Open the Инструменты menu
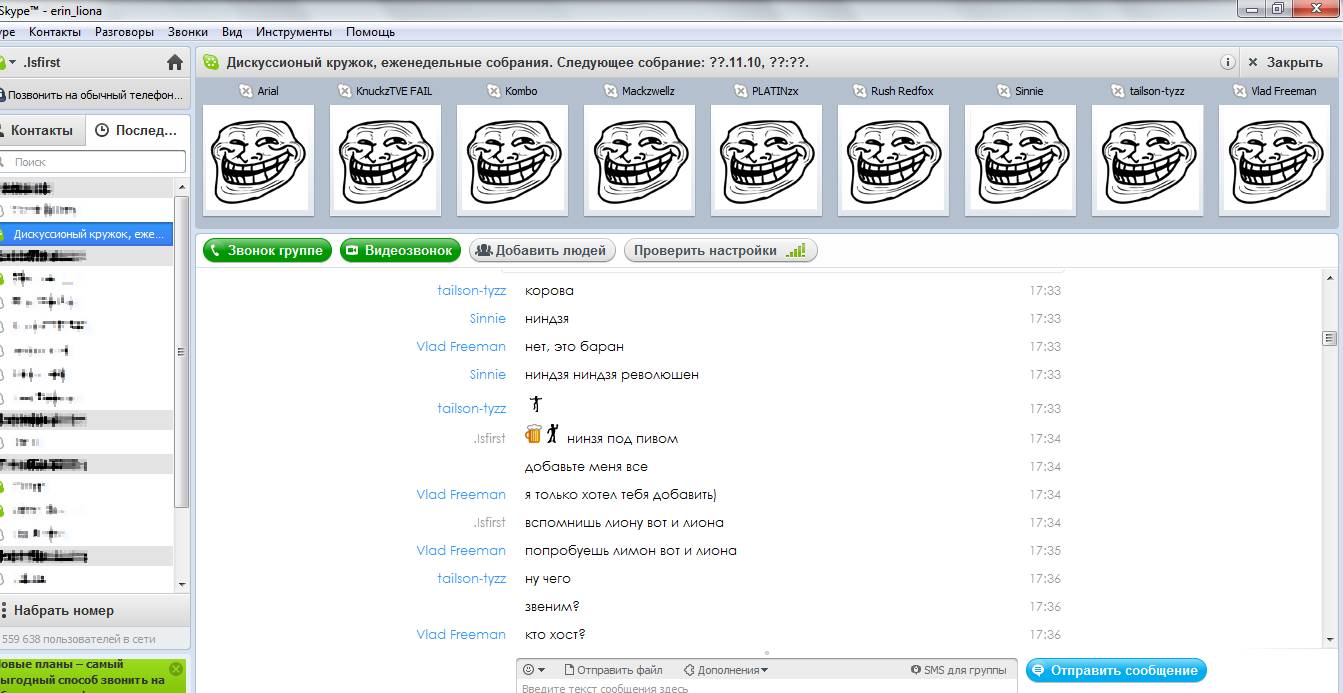This screenshot has height=693, width=1343. (x=294, y=32)
